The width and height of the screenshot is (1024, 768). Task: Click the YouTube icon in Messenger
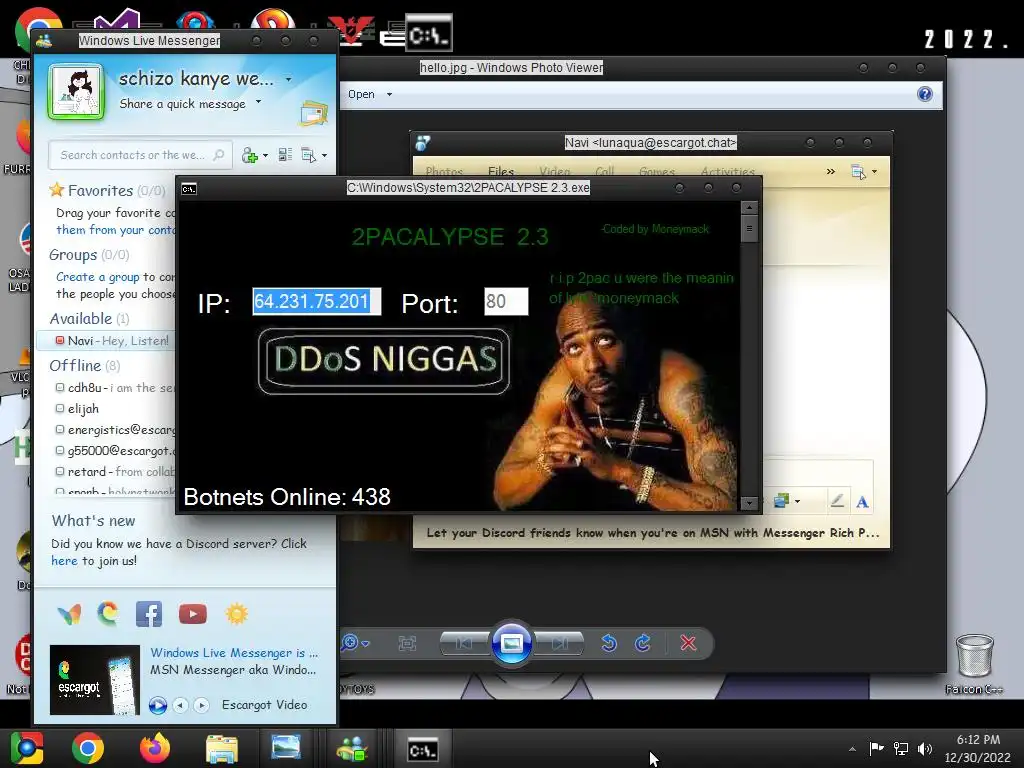193,614
